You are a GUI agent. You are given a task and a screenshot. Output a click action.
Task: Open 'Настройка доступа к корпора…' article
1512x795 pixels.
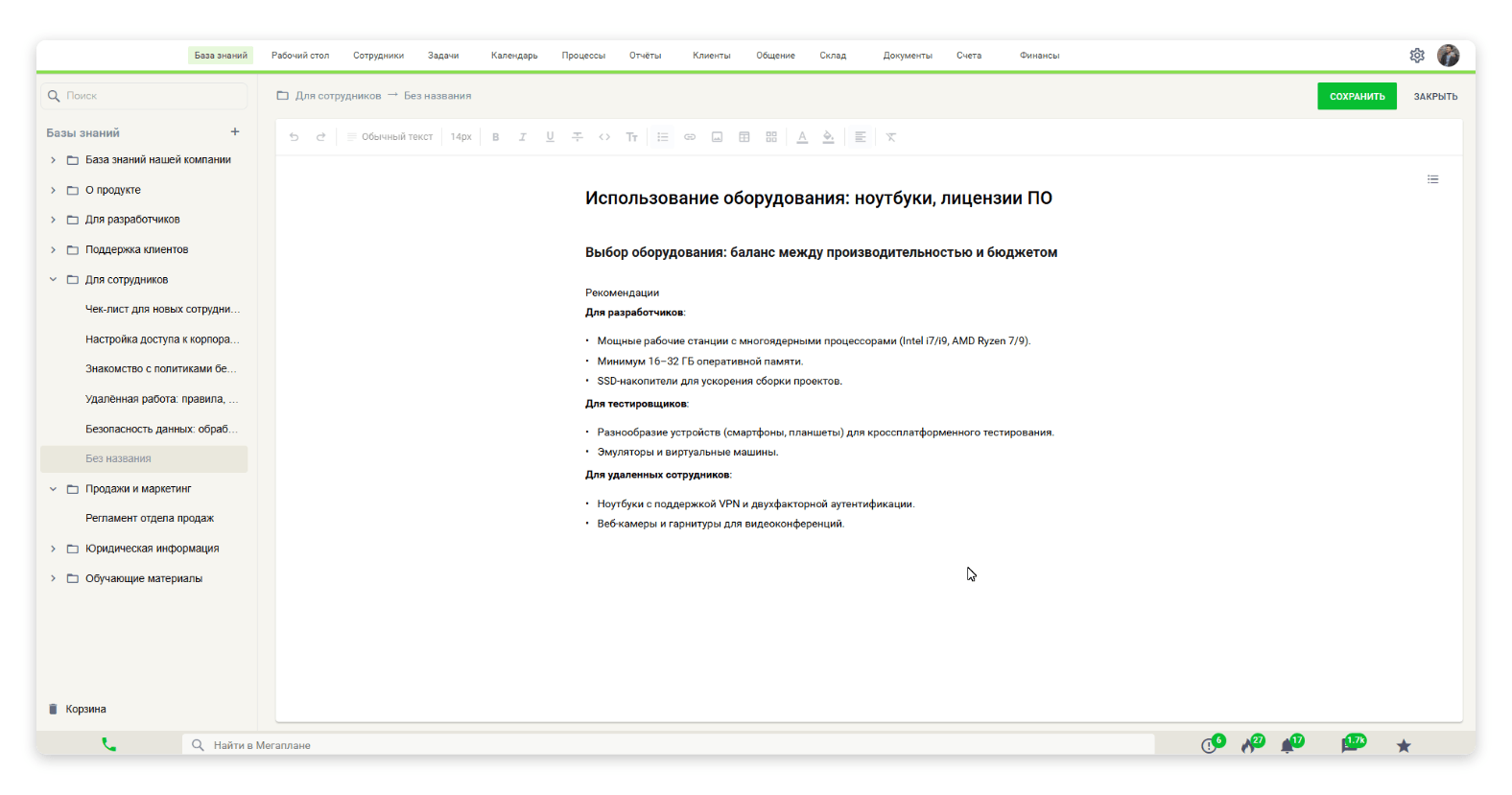pyautogui.click(x=162, y=339)
